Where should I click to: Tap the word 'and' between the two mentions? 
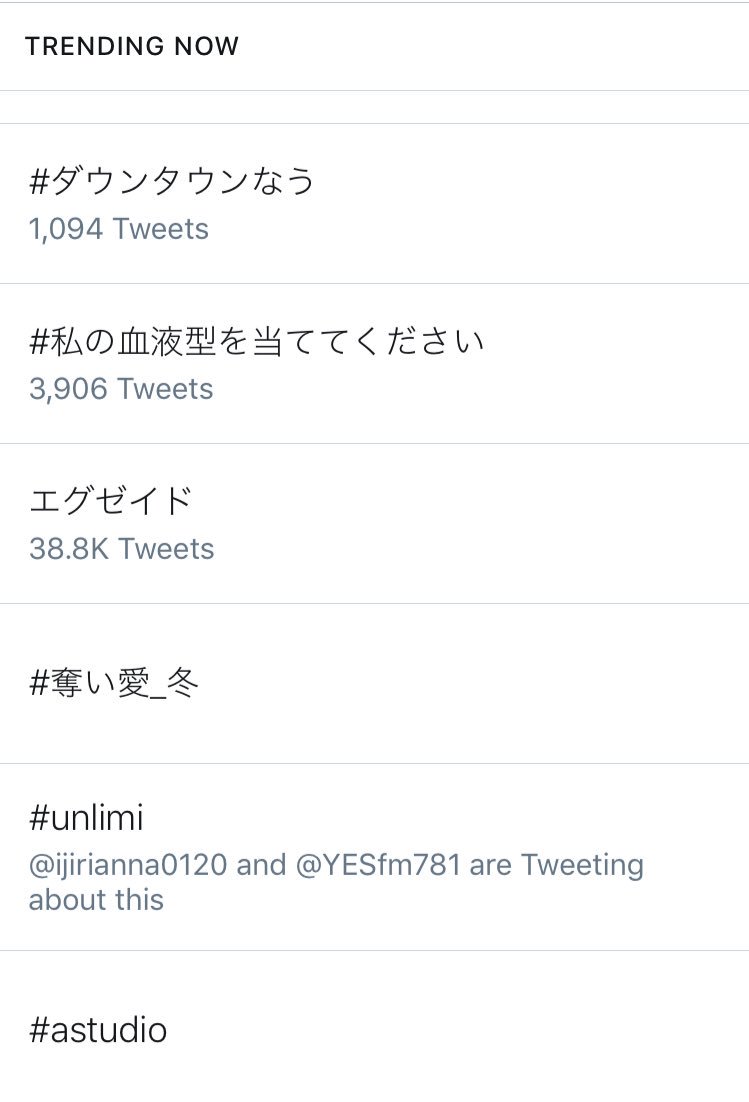(x=261, y=865)
